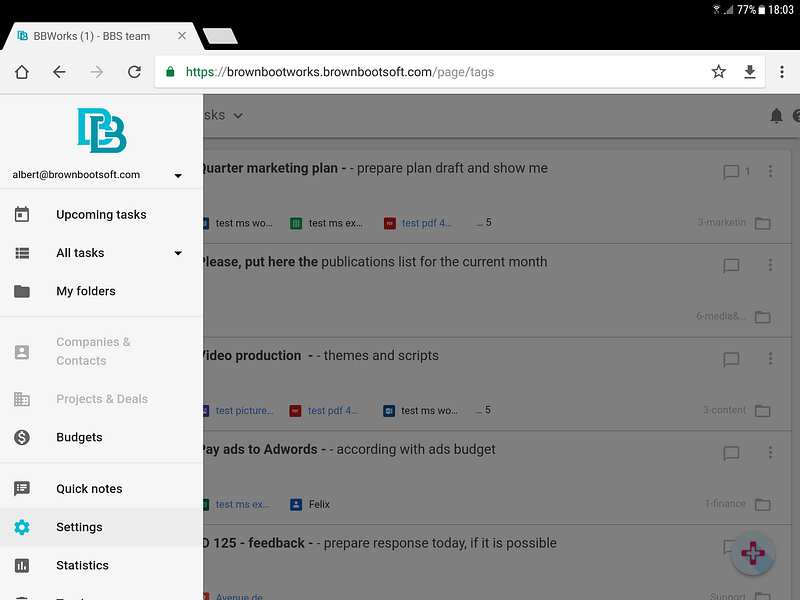Open the 1-finance folder icon

pyautogui.click(x=763, y=505)
